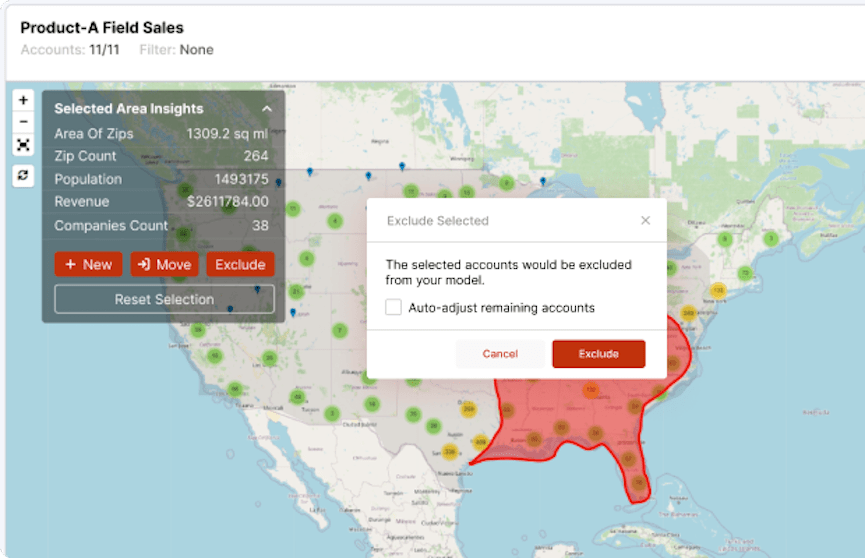Collapse the Selected Area Insights panel

(267, 109)
